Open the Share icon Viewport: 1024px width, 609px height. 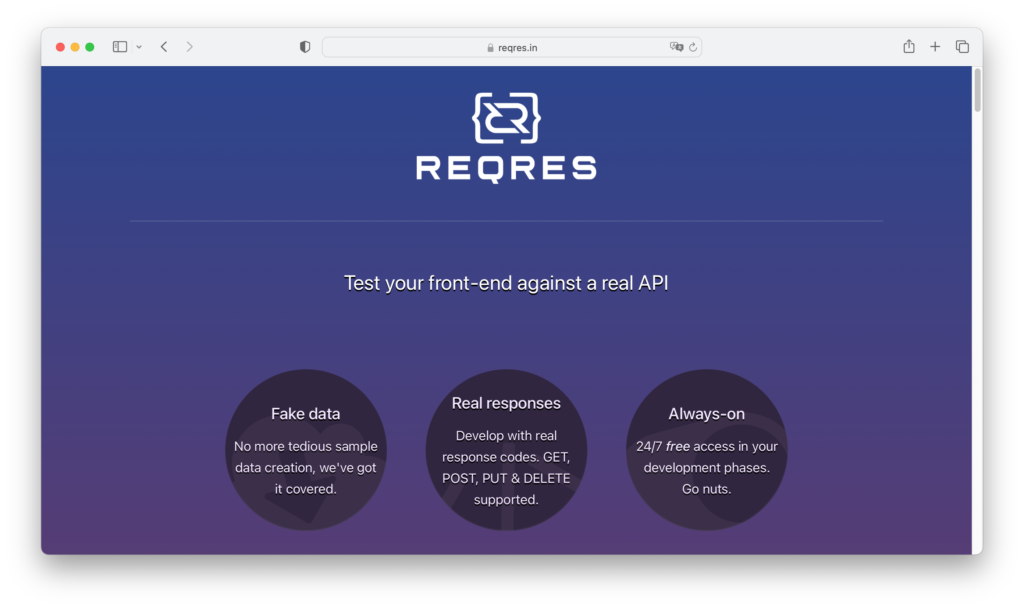coord(909,46)
